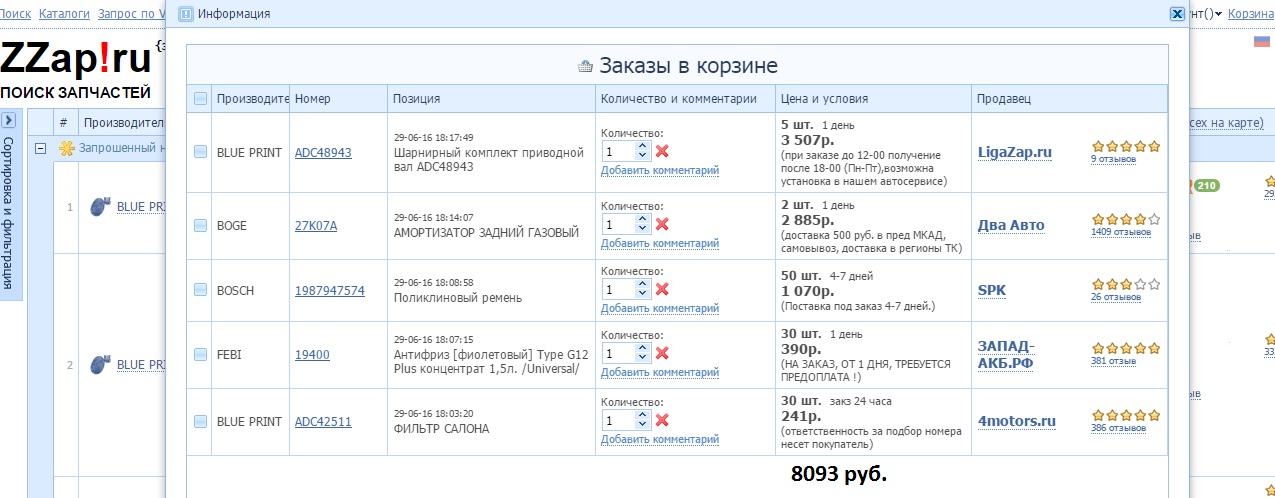The height and width of the screenshot is (498, 1275).
Task: Open seller LigaZap.ru
Action: point(1015,152)
